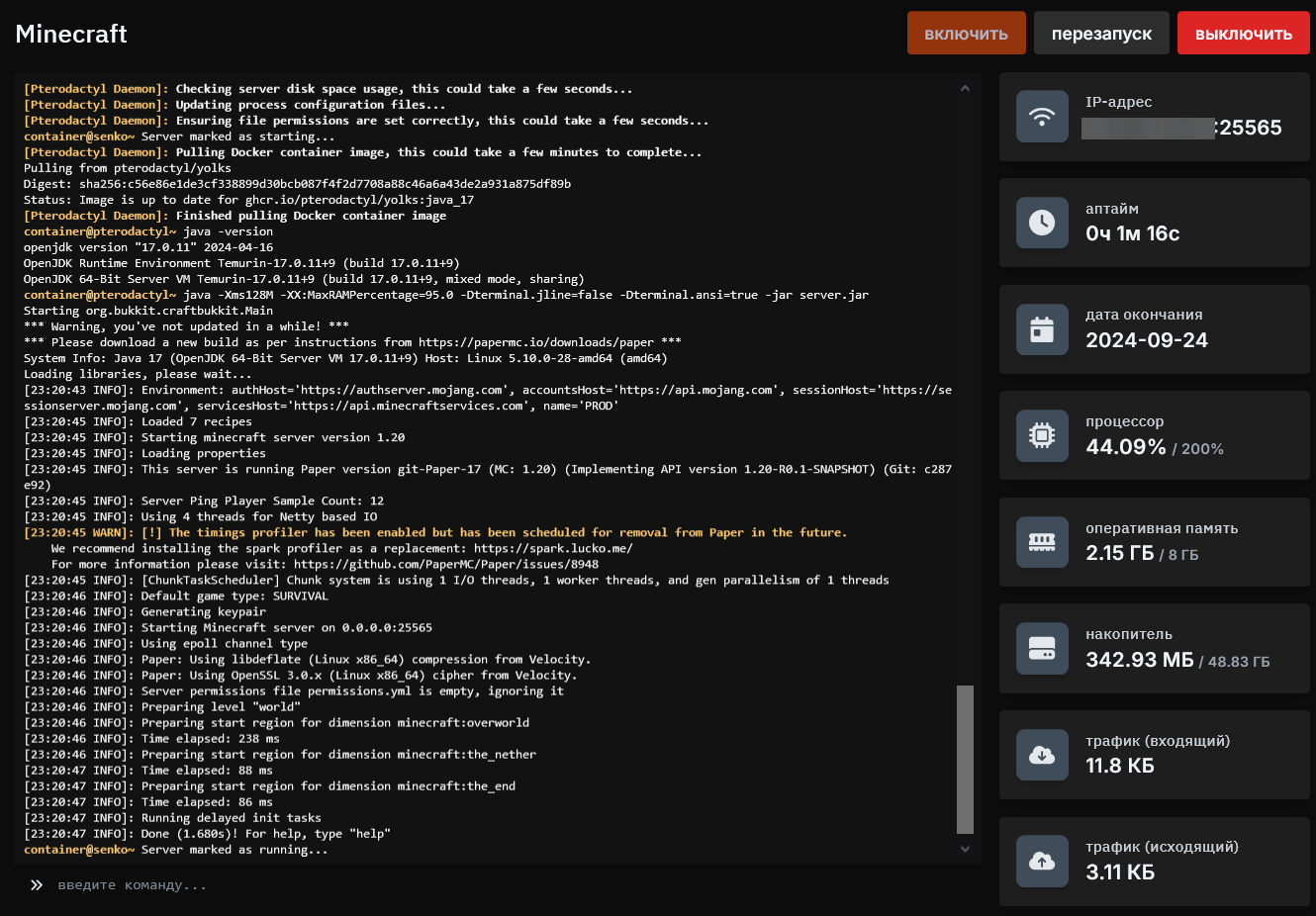Click the 'Default game type: SURVIVAL' line
This screenshot has width=1316, height=916.
pos(176,595)
